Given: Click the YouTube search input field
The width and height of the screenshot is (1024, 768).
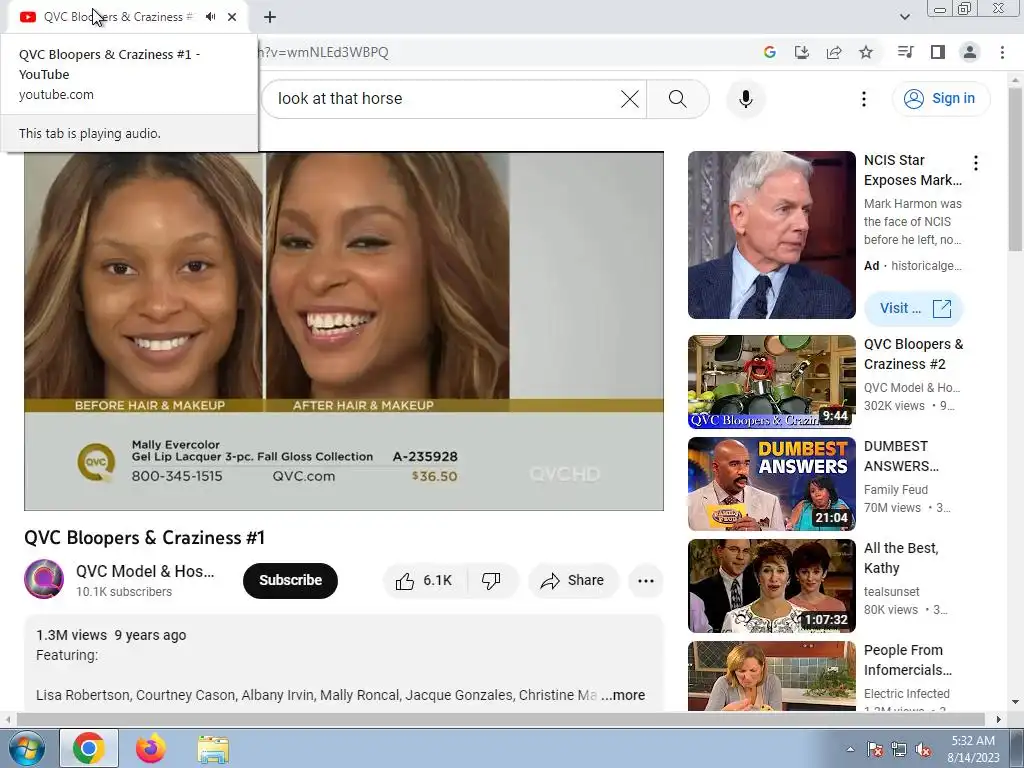Looking at the screenshot, I should (444, 99).
